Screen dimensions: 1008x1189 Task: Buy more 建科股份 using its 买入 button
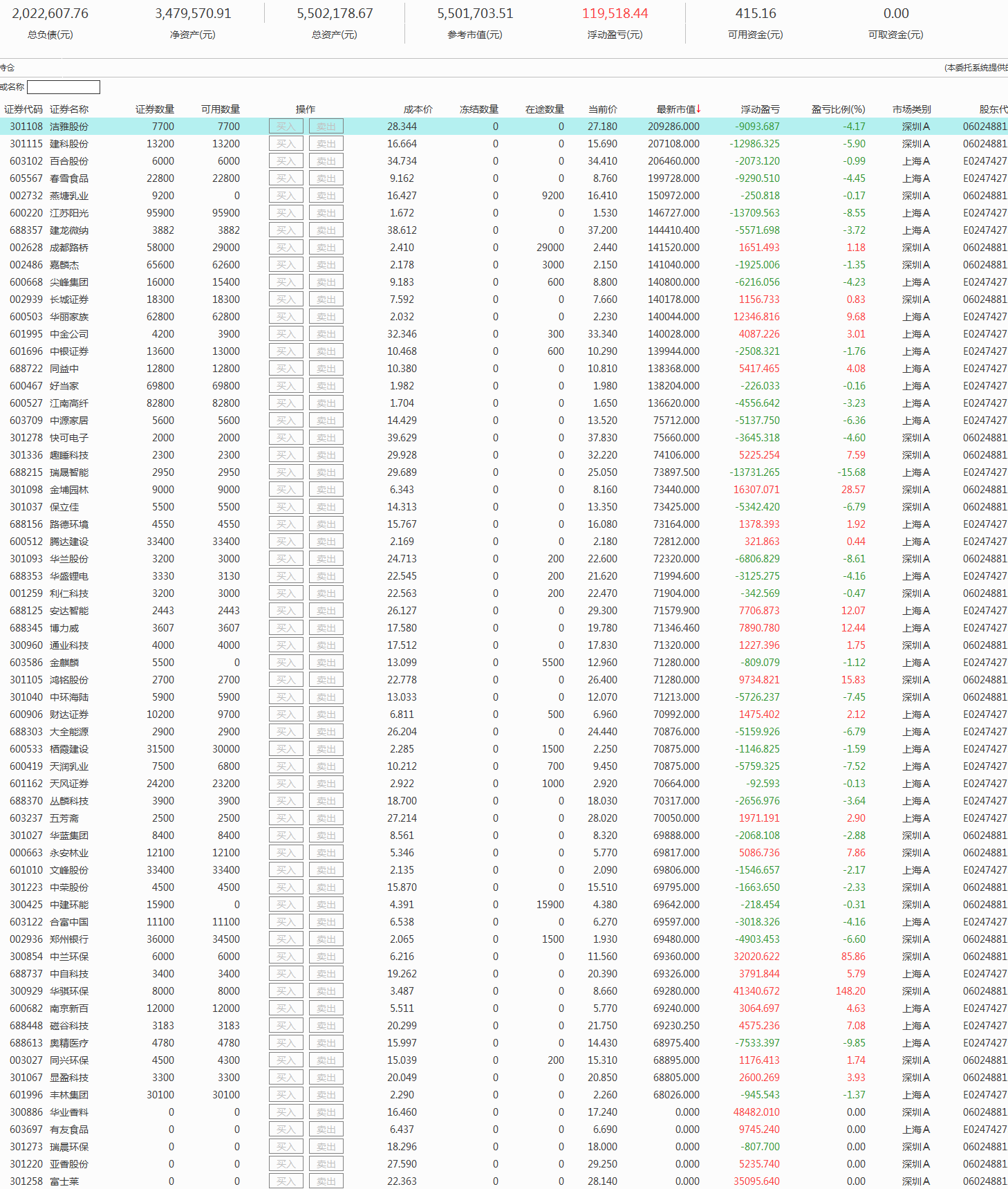click(286, 144)
